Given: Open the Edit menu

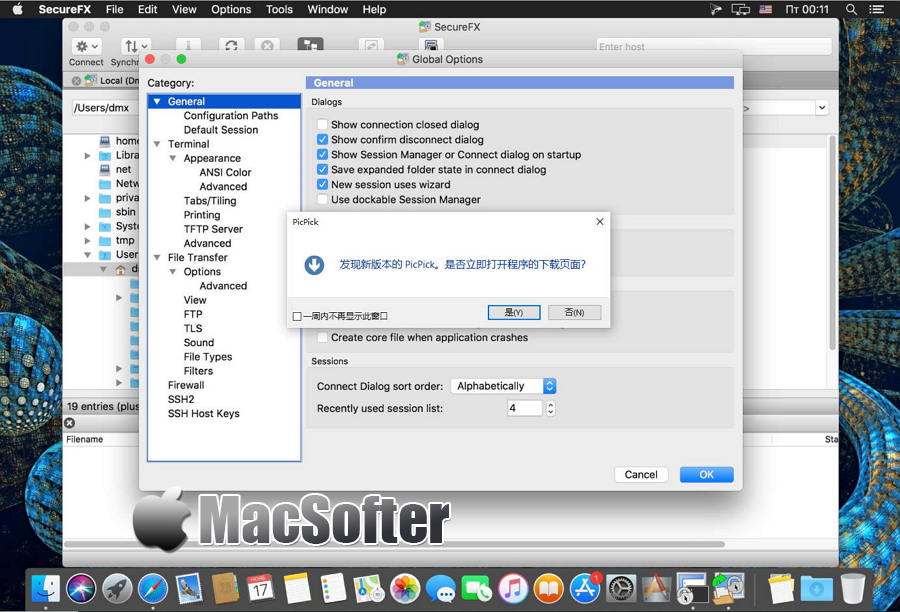Looking at the screenshot, I should click(x=147, y=9).
